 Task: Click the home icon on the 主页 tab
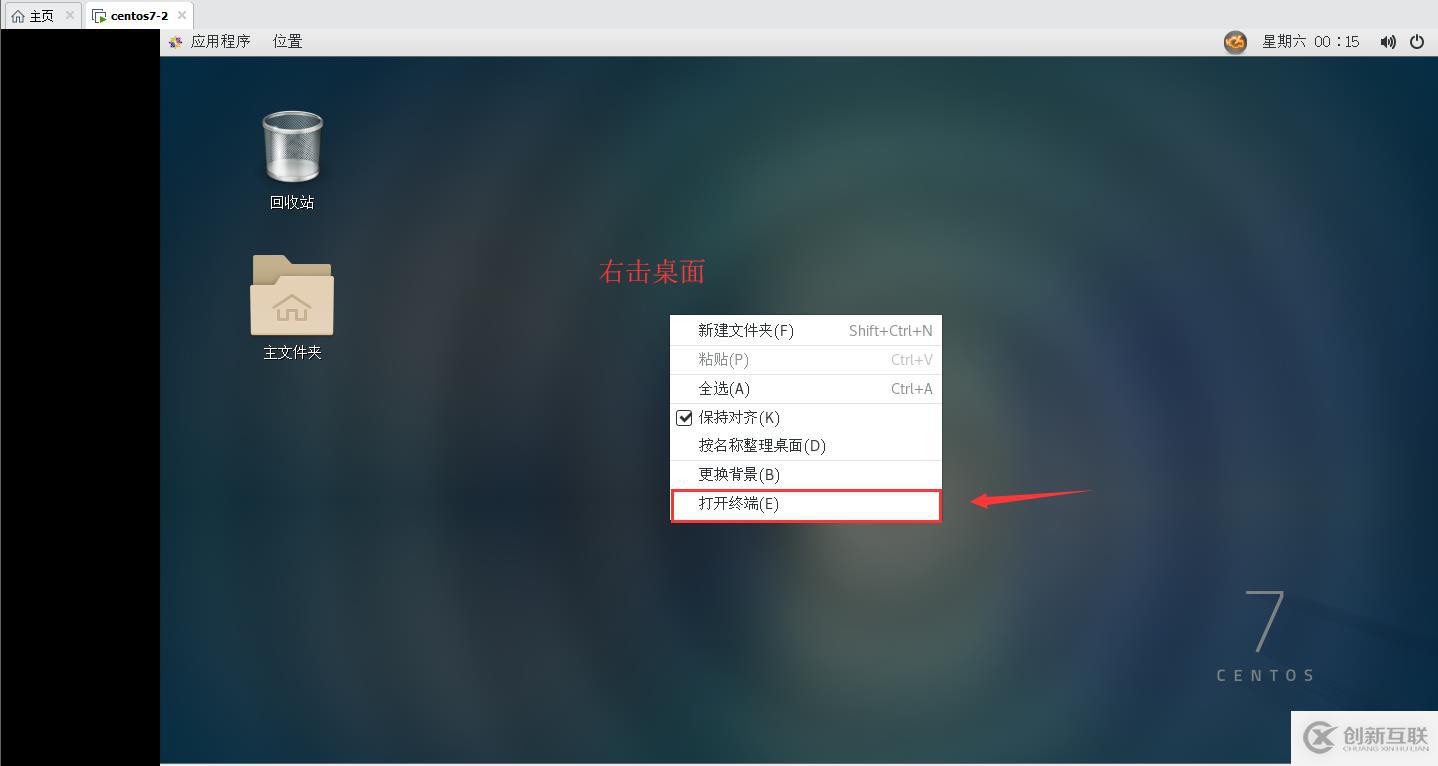point(17,16)
